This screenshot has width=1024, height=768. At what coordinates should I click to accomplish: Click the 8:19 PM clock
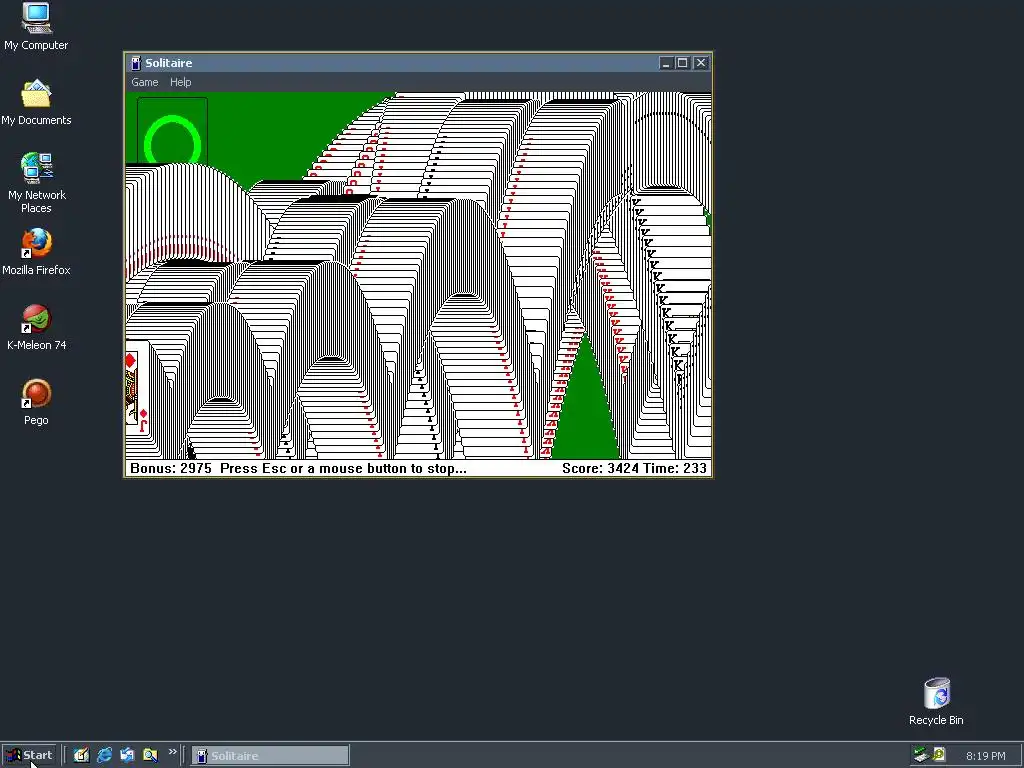985,756
